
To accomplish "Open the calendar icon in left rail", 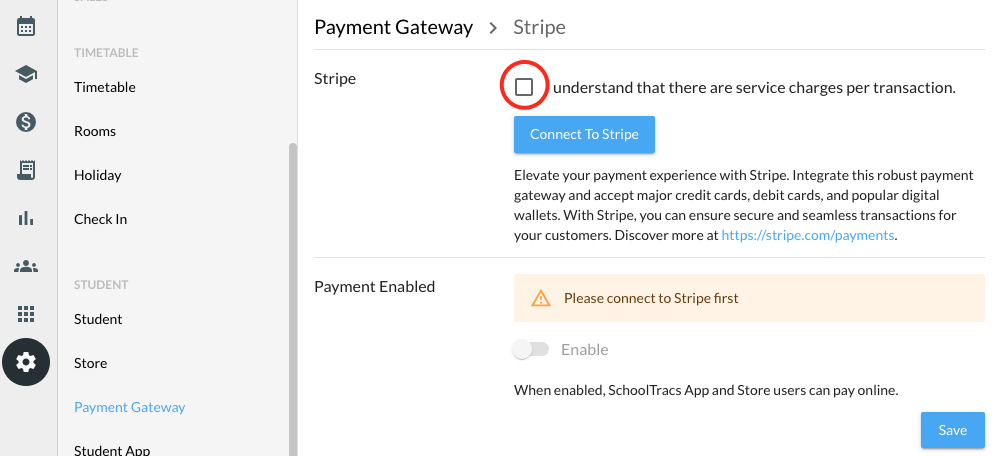I will (x=26, y=26).
